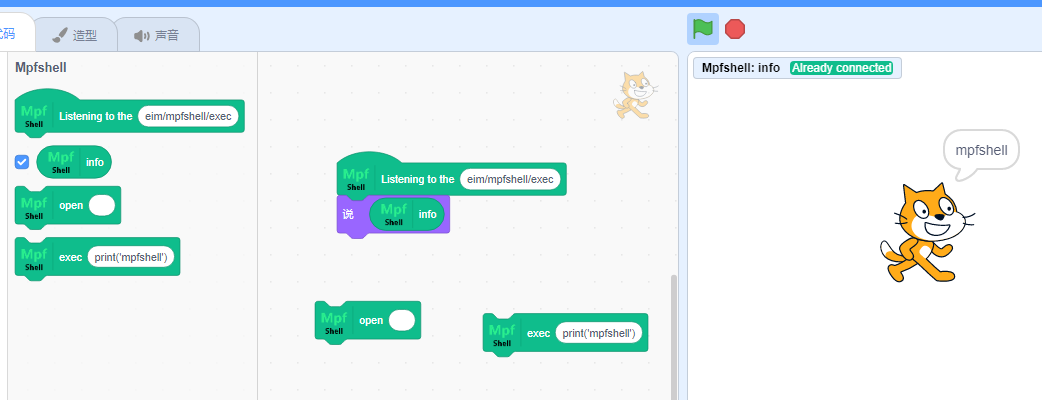Screen dimensions: 1042x400
Task: Click the faded cat watermark sprite in workspace
Action: [x=635, y=96]
